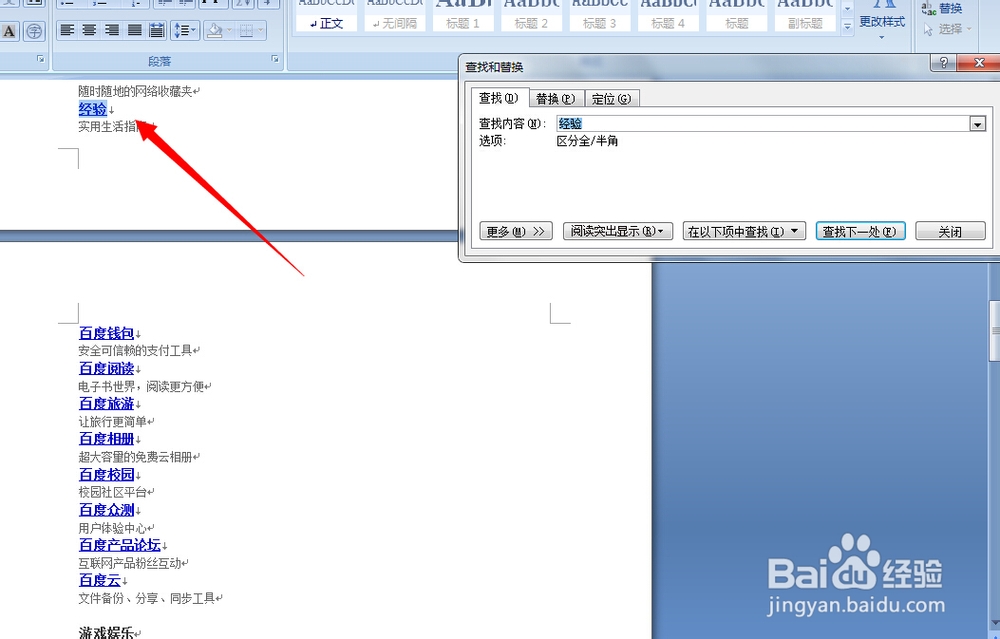Open the 百度校园 hyperlink
This screenshot has height=639, width=1000.
pyautogui.click(x=106, y=474)
